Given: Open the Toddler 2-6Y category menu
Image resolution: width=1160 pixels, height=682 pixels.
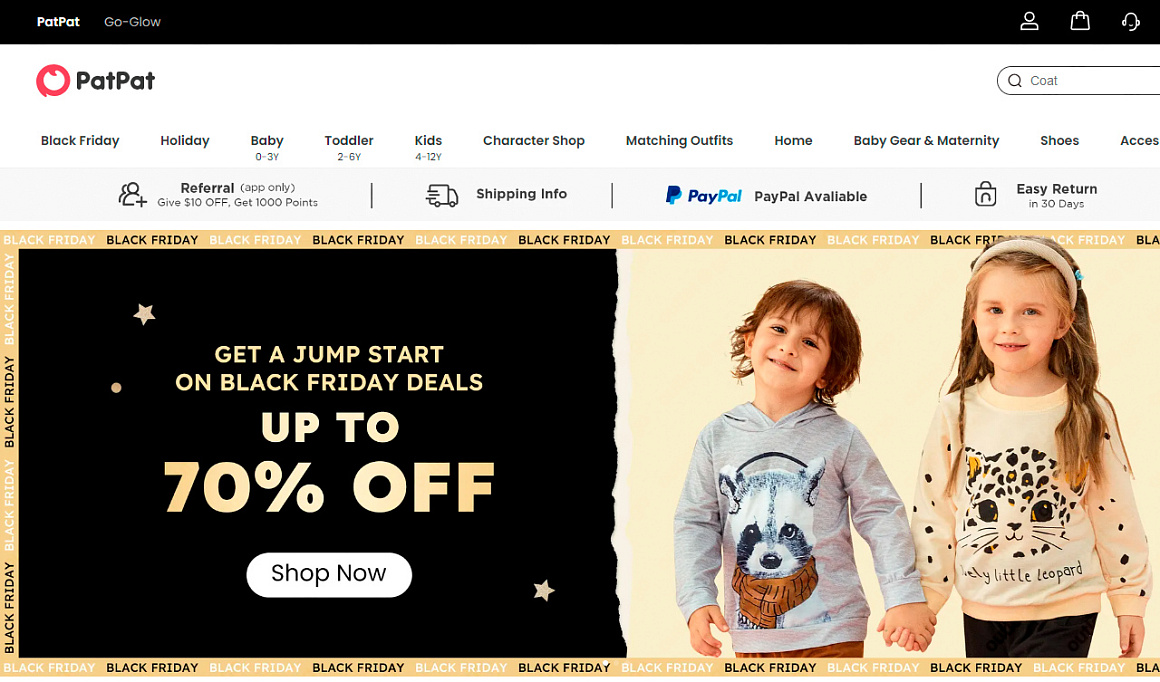Looking at the screenshot, I should tap(348, 147).
